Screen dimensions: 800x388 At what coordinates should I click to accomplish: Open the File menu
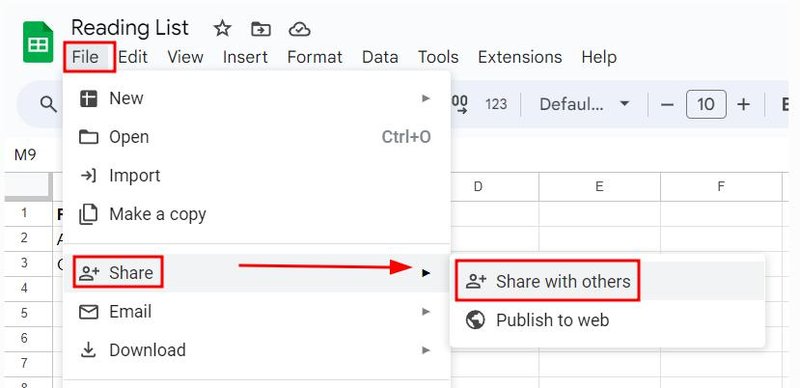pyautogui.click(x=85, y=57)
